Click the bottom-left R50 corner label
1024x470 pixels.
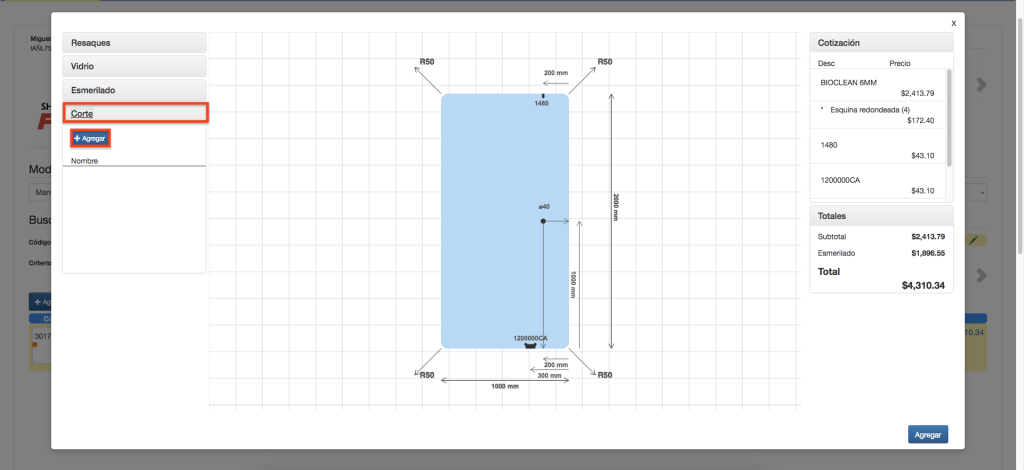tap(426, 375)
